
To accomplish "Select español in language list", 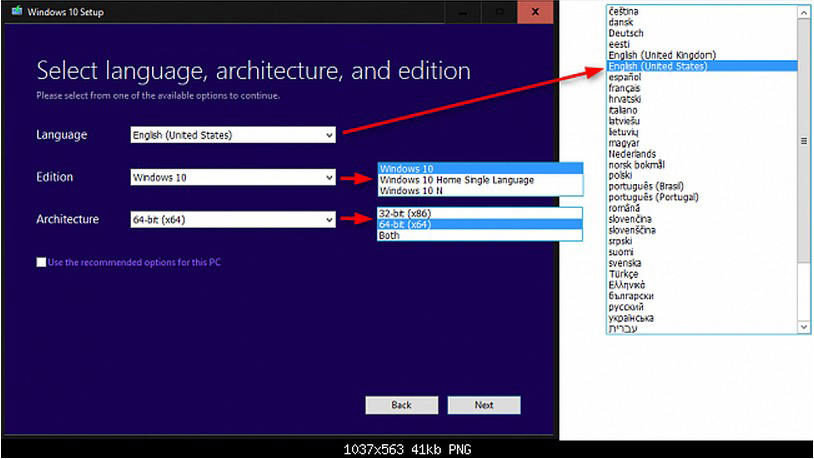I will [702, 77].
